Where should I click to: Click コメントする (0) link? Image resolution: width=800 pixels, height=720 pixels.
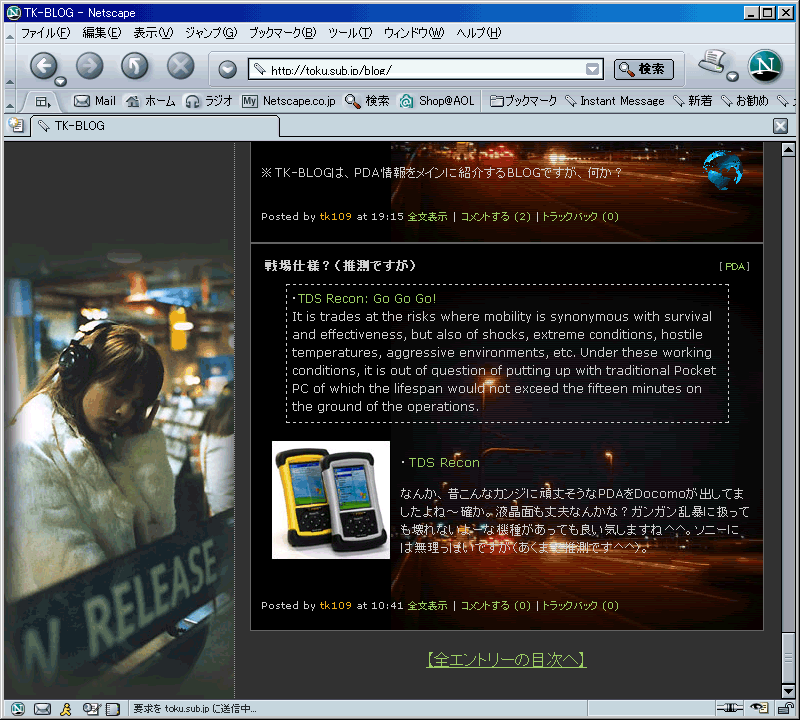click(495, 605)
